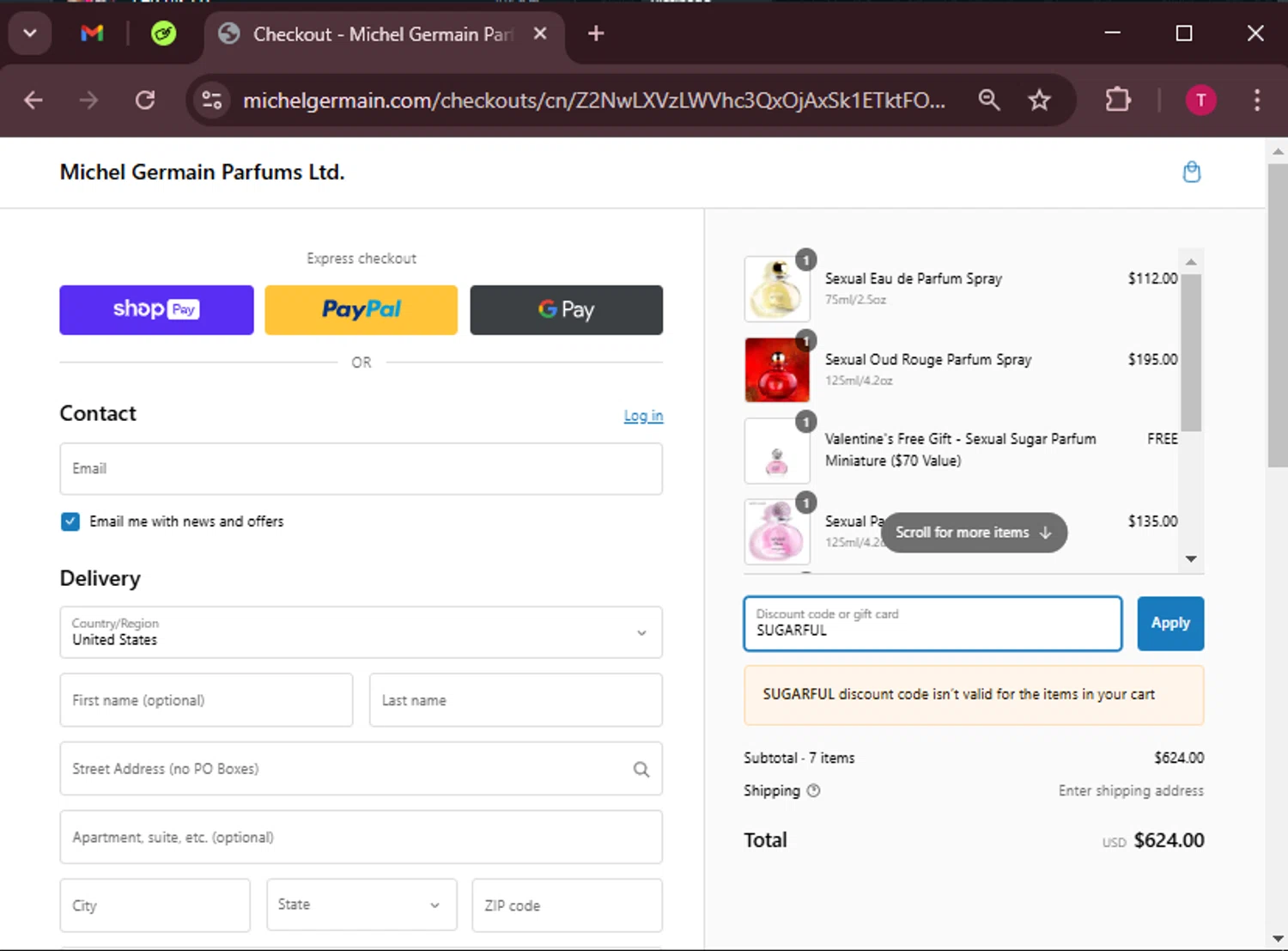Click the address search magnifier icon
The width and height of the screenshot is (1288, 951).
[641, 770]
